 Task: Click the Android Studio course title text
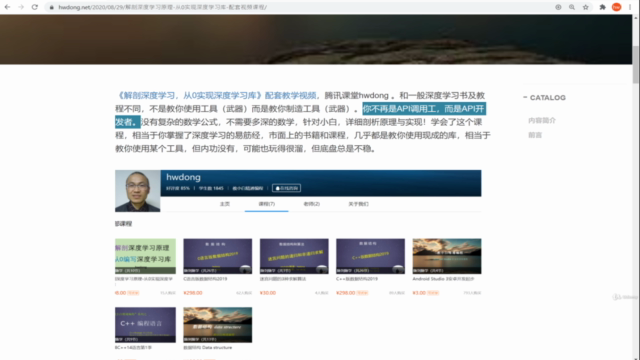click(x=443, y=279)
